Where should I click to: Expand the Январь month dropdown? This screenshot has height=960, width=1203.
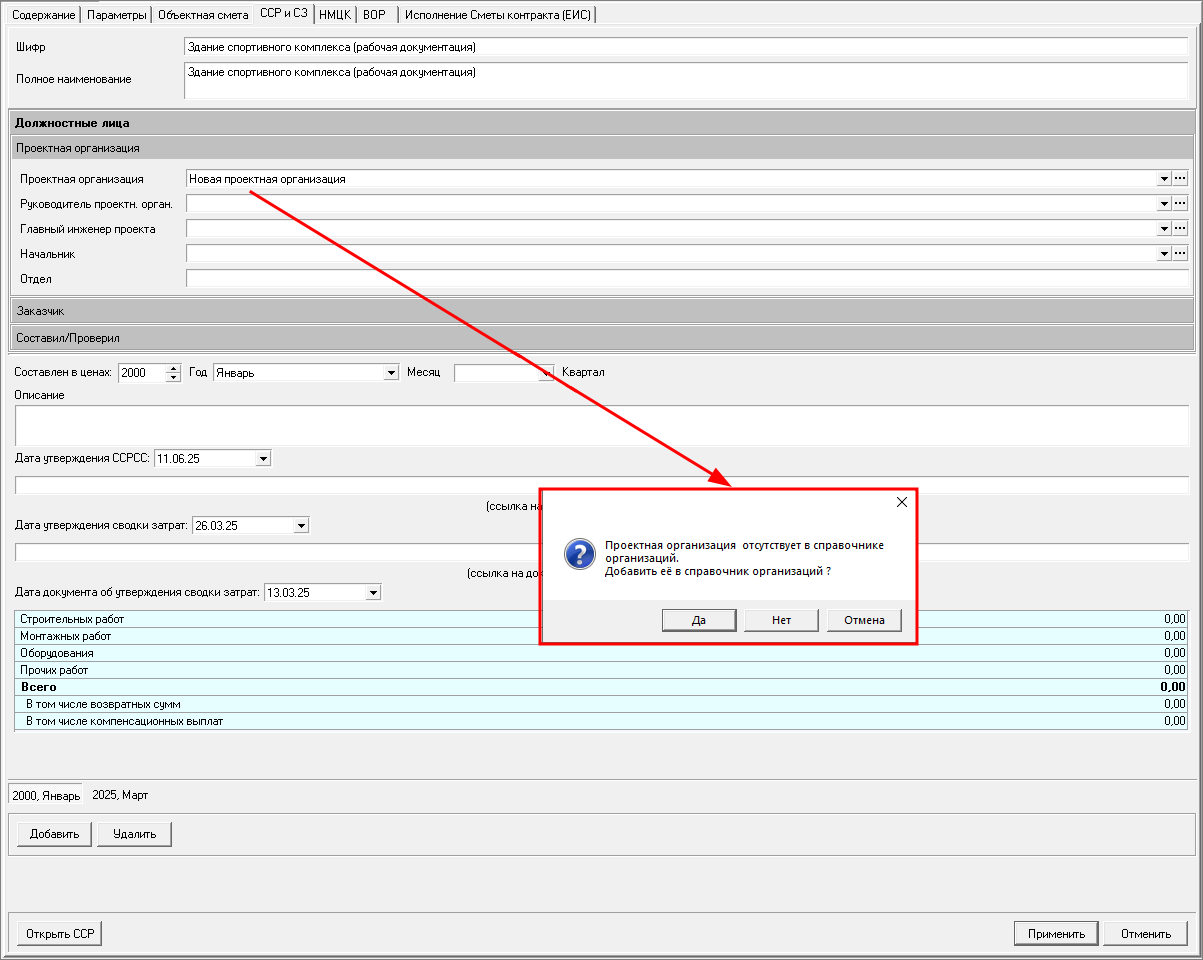click(391, 373)
